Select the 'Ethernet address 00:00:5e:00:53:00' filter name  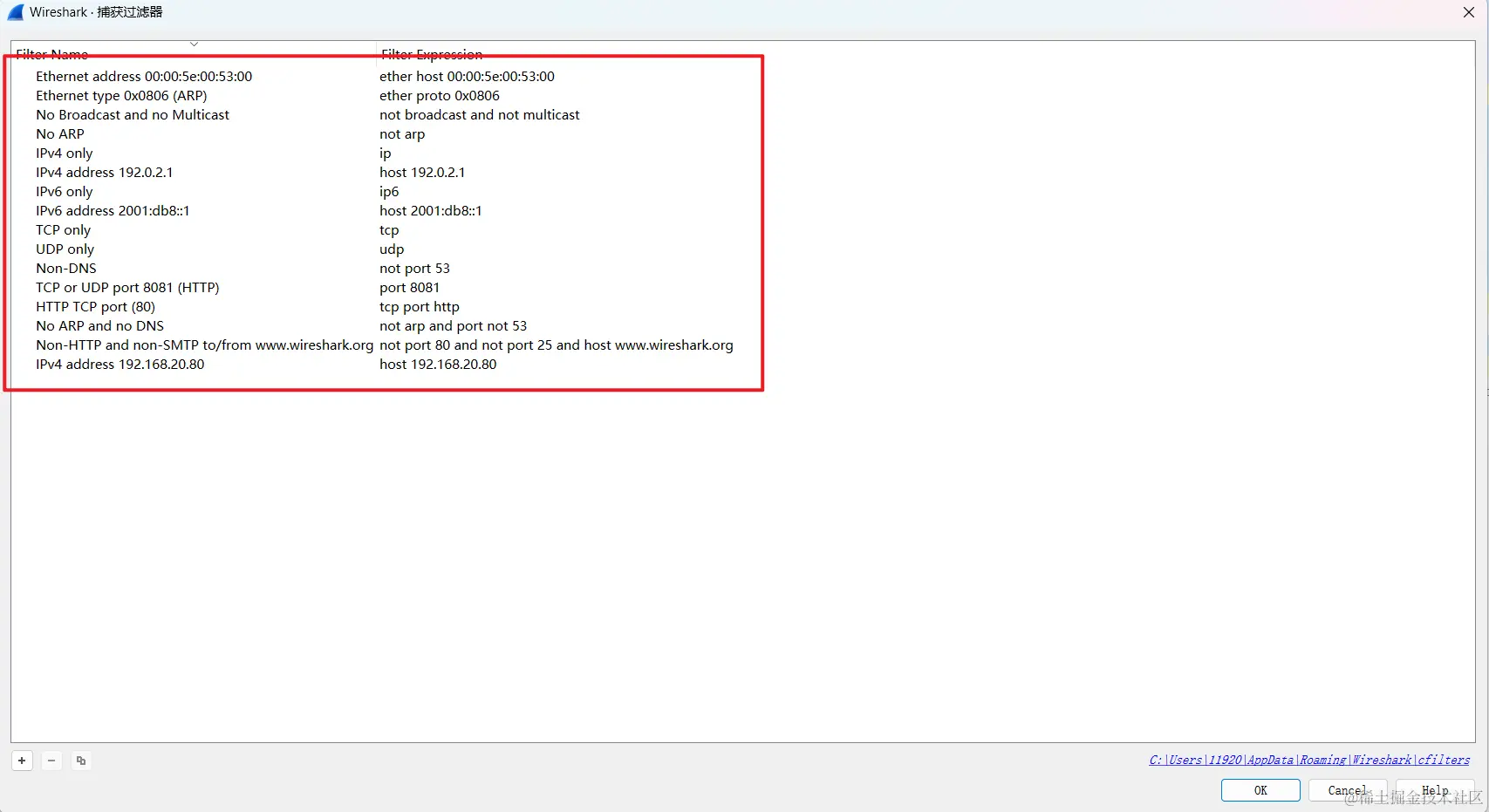point(144,77)
